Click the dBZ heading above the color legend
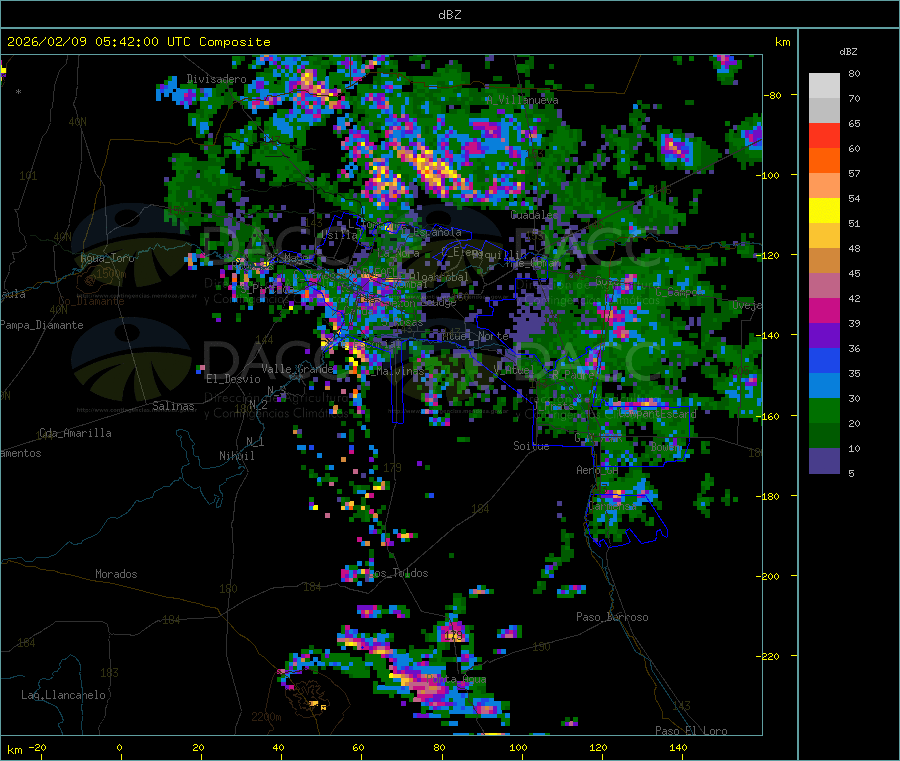Screen dimensions: 900x761 click(848, 52)
